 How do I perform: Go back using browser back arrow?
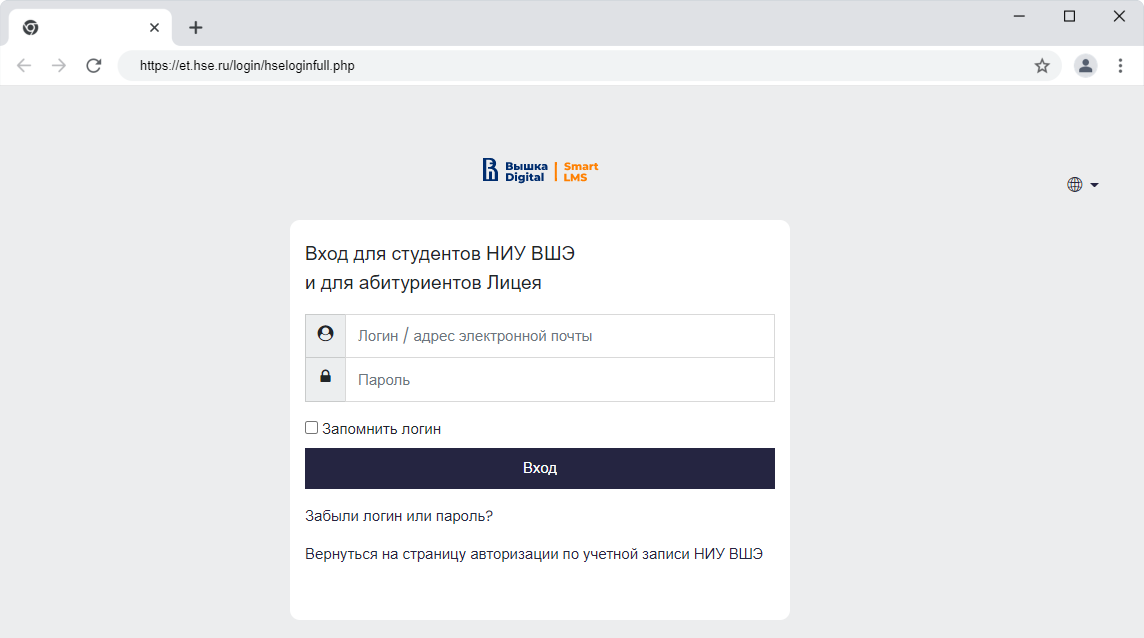(24, 66)
